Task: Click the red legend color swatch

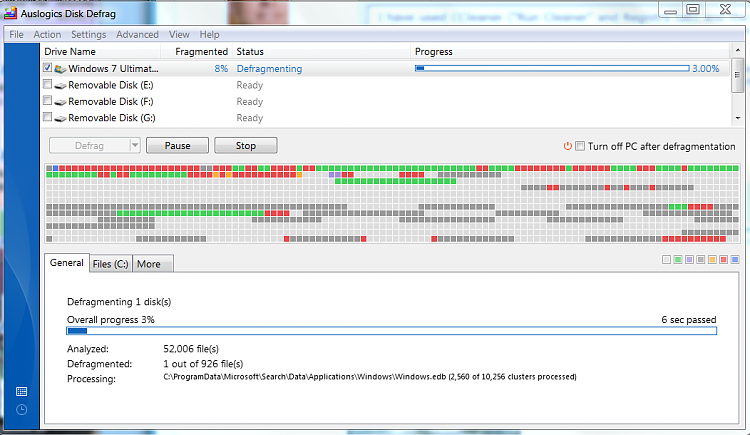Action: click(x=724, y=259)
